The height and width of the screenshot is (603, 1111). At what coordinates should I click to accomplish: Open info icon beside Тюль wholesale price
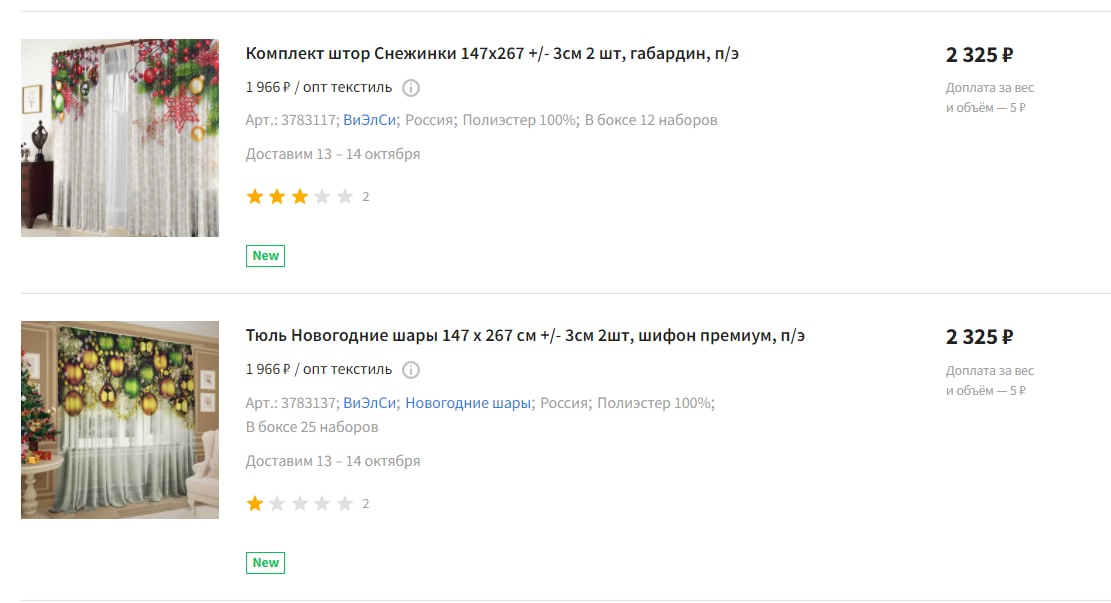click(x=411, y=370)
